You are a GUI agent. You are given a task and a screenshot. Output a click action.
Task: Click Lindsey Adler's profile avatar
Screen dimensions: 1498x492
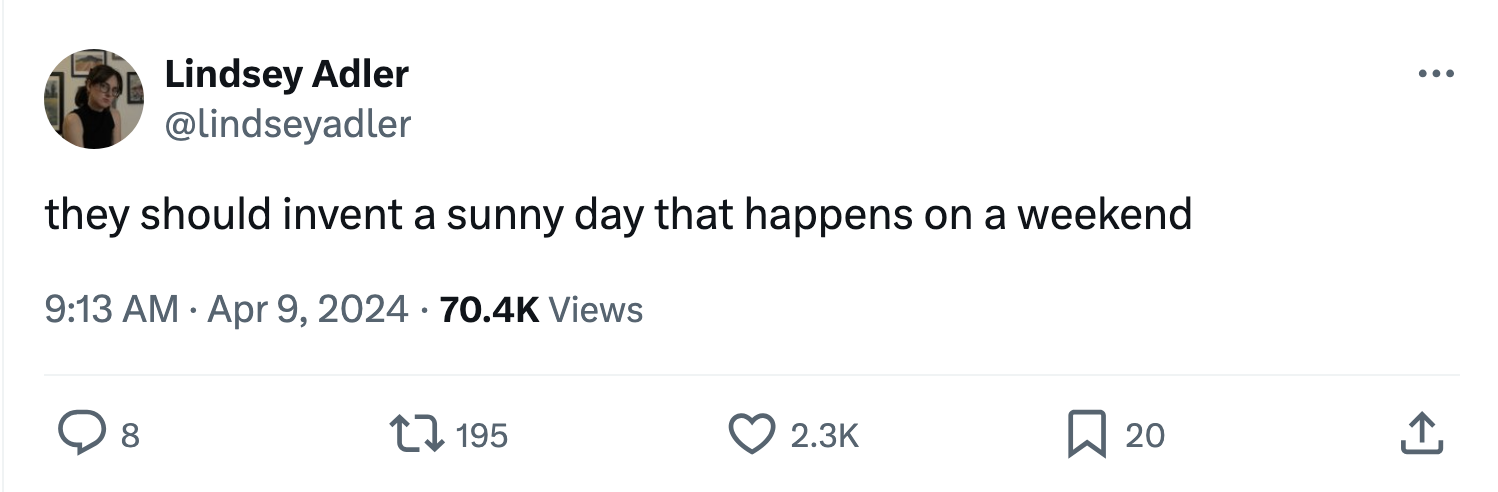pyautogui.click(x=94, y=99)
